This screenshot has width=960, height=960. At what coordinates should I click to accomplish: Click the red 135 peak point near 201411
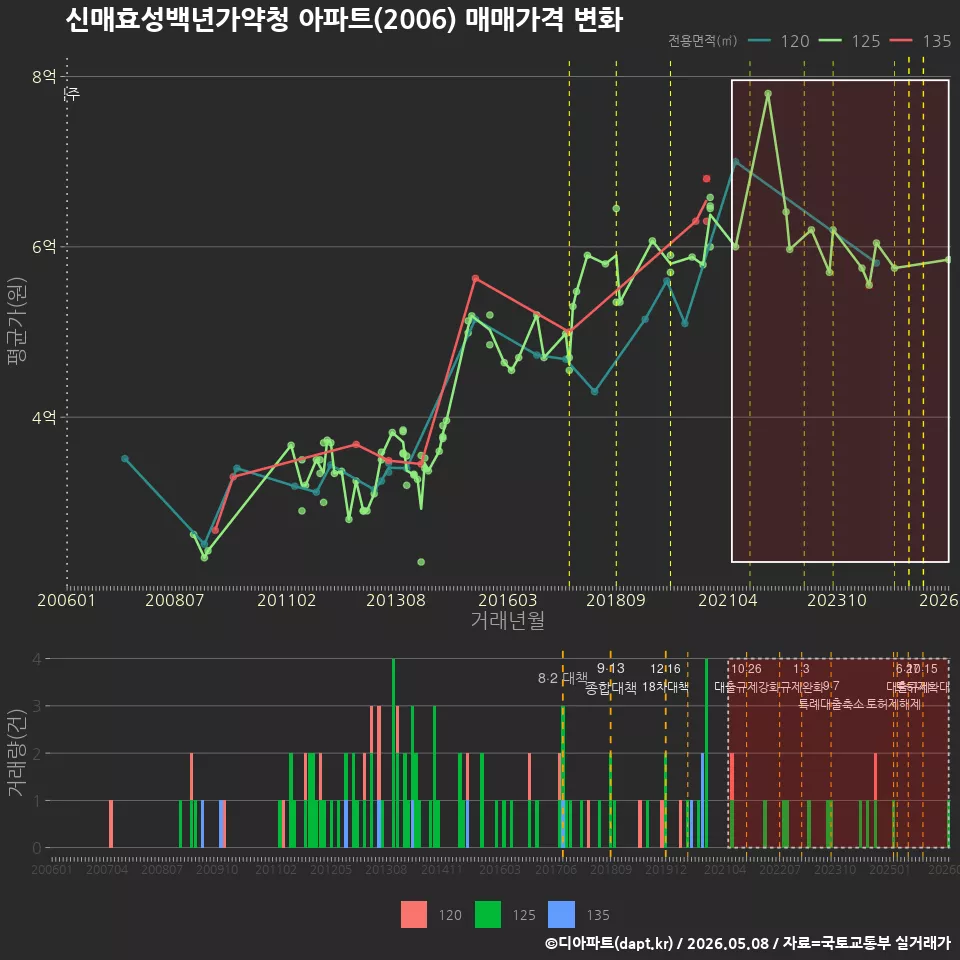coord(476,279)
